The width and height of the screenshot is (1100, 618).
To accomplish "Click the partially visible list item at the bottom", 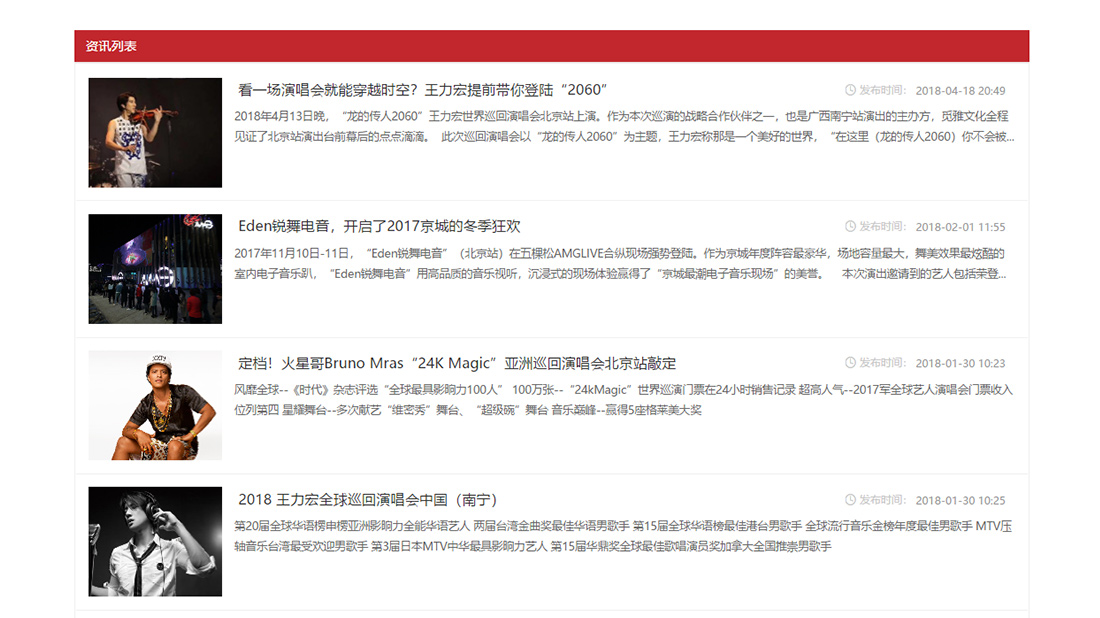I will tap(550, 612).
